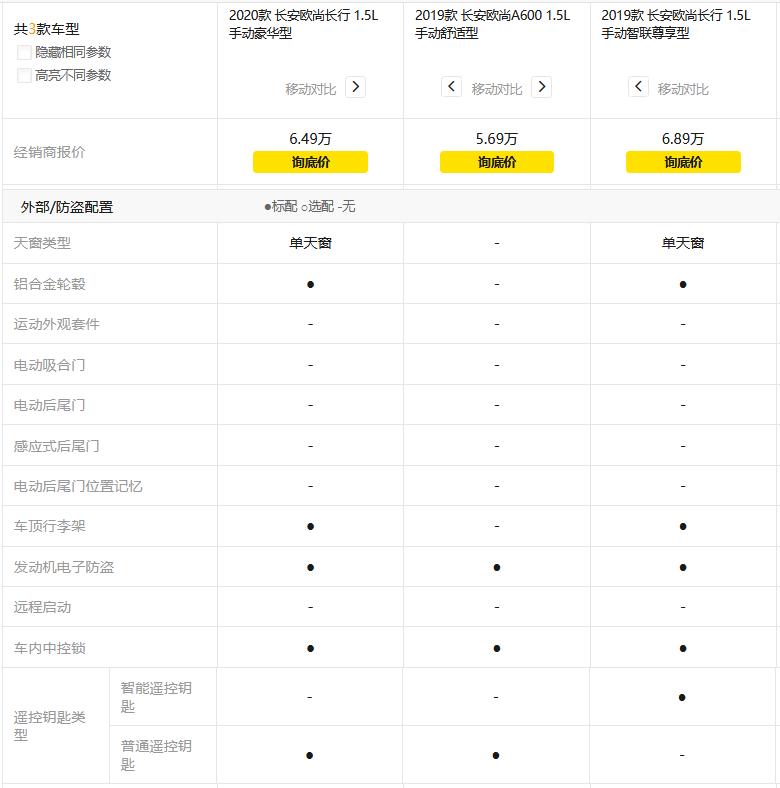Click 单天窗 value for 2020款 手动豪华型
The image size is (780, 788).
(311, 243)
